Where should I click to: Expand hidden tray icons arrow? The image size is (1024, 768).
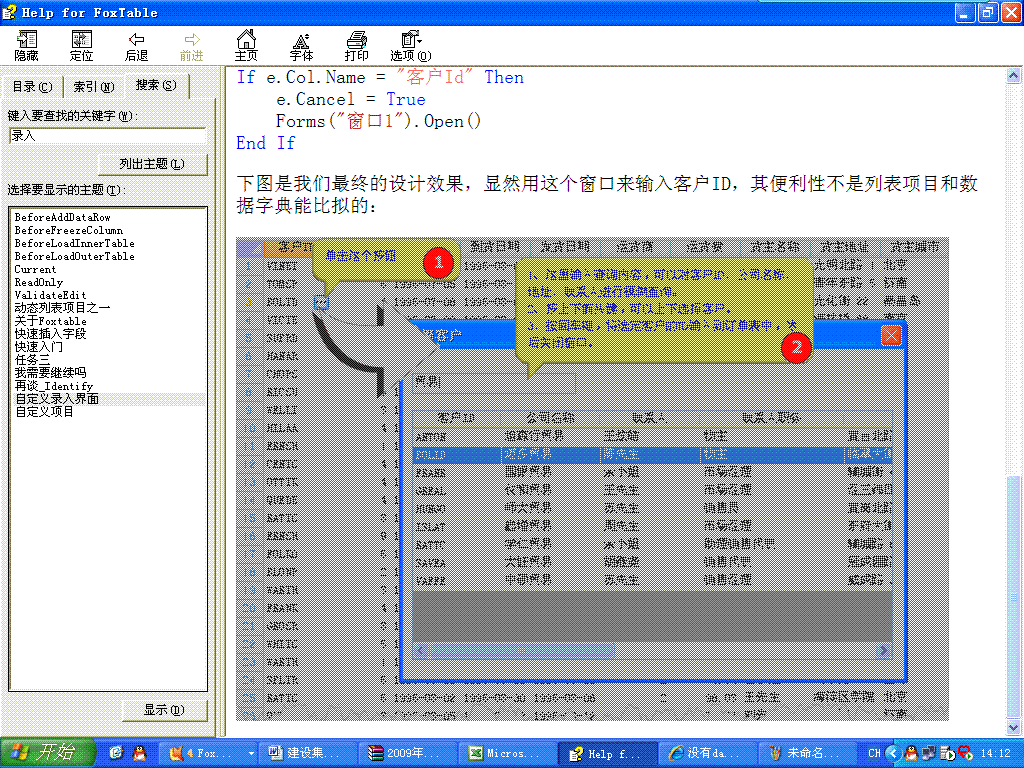click(893, 753)
